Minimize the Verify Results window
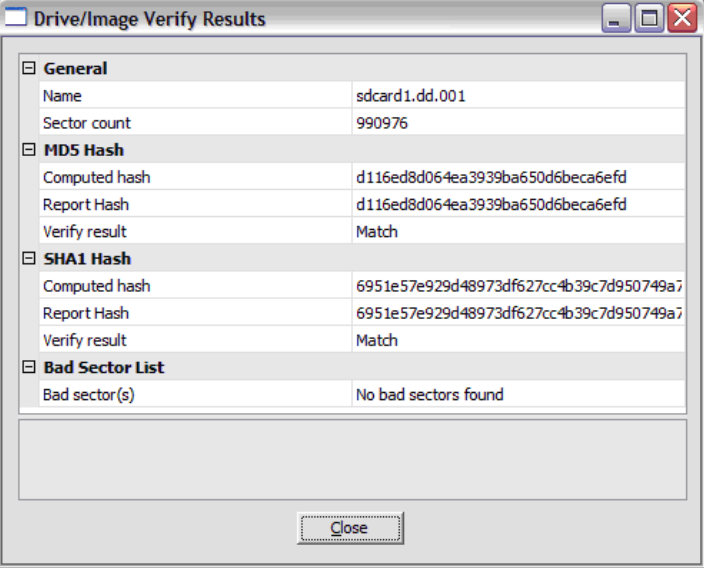Viewport: 704px width, 568px height. pyautogui.click(x=617, y=18)
